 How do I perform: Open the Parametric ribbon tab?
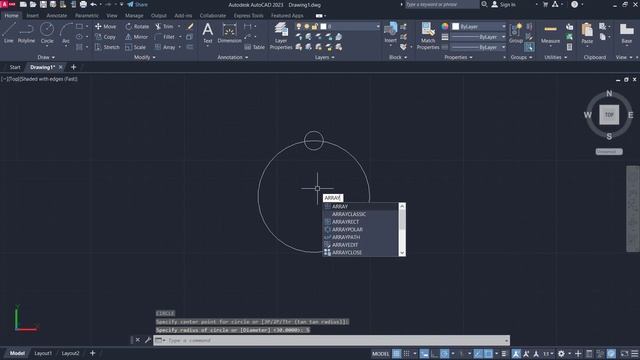(87, 16)
